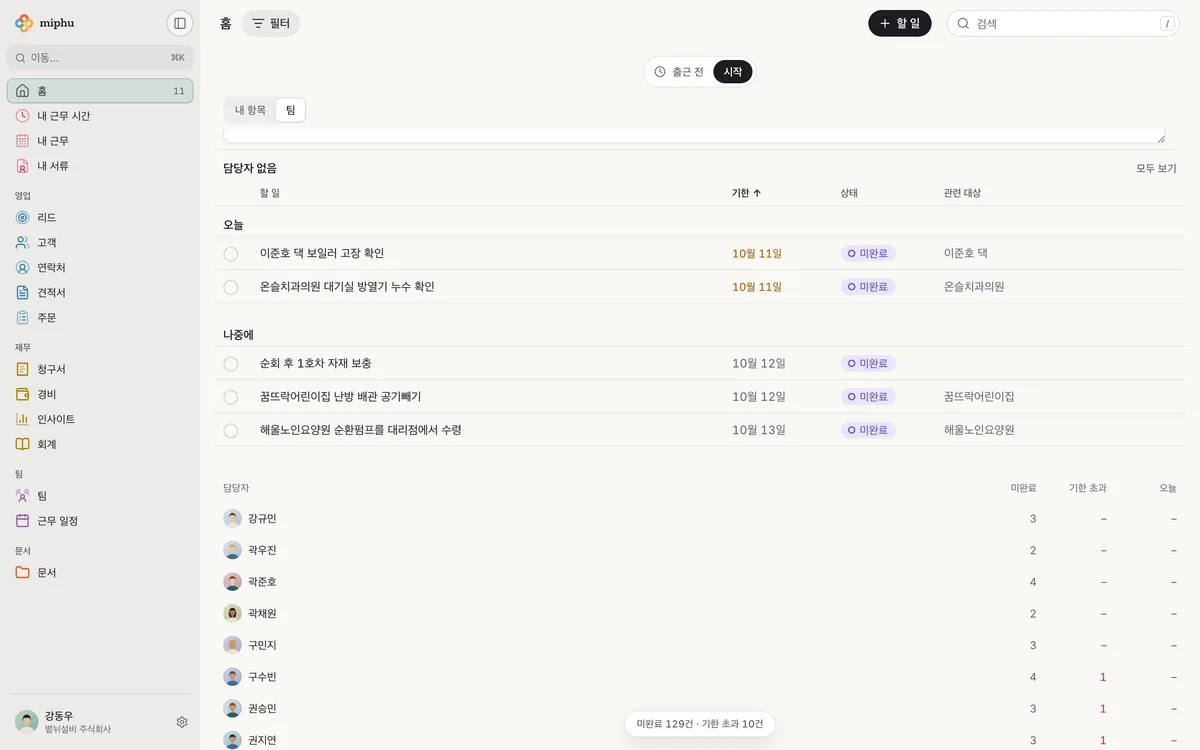1200x750 pixels.
Task: Open assignee row 곽우진
Action: point(700,550)
